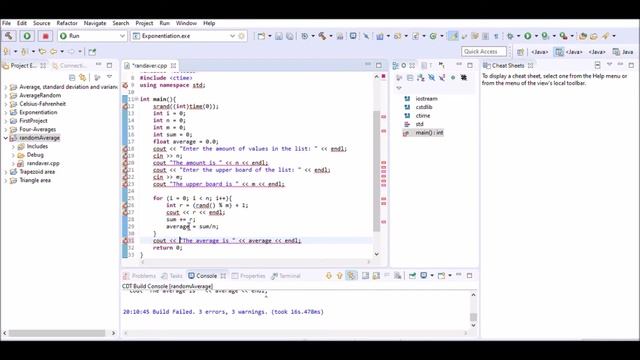Click Collapse All icon in Project Explorer
640x360 pixels.
point(72,77)
